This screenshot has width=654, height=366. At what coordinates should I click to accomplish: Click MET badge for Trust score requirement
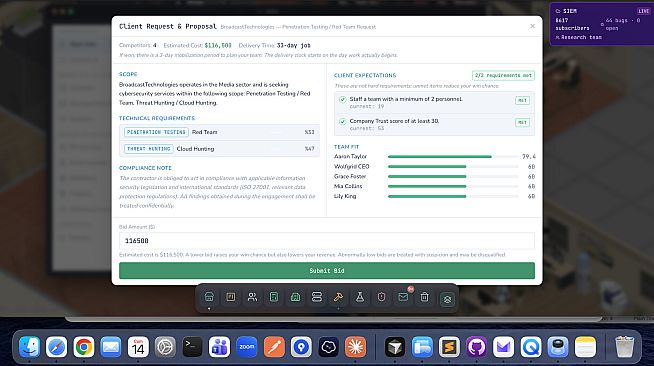coord(522,122)
